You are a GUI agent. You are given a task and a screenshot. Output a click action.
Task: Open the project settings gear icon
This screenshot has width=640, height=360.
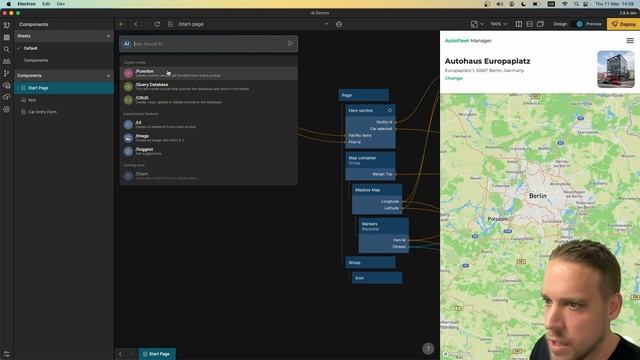click(7, 109)
